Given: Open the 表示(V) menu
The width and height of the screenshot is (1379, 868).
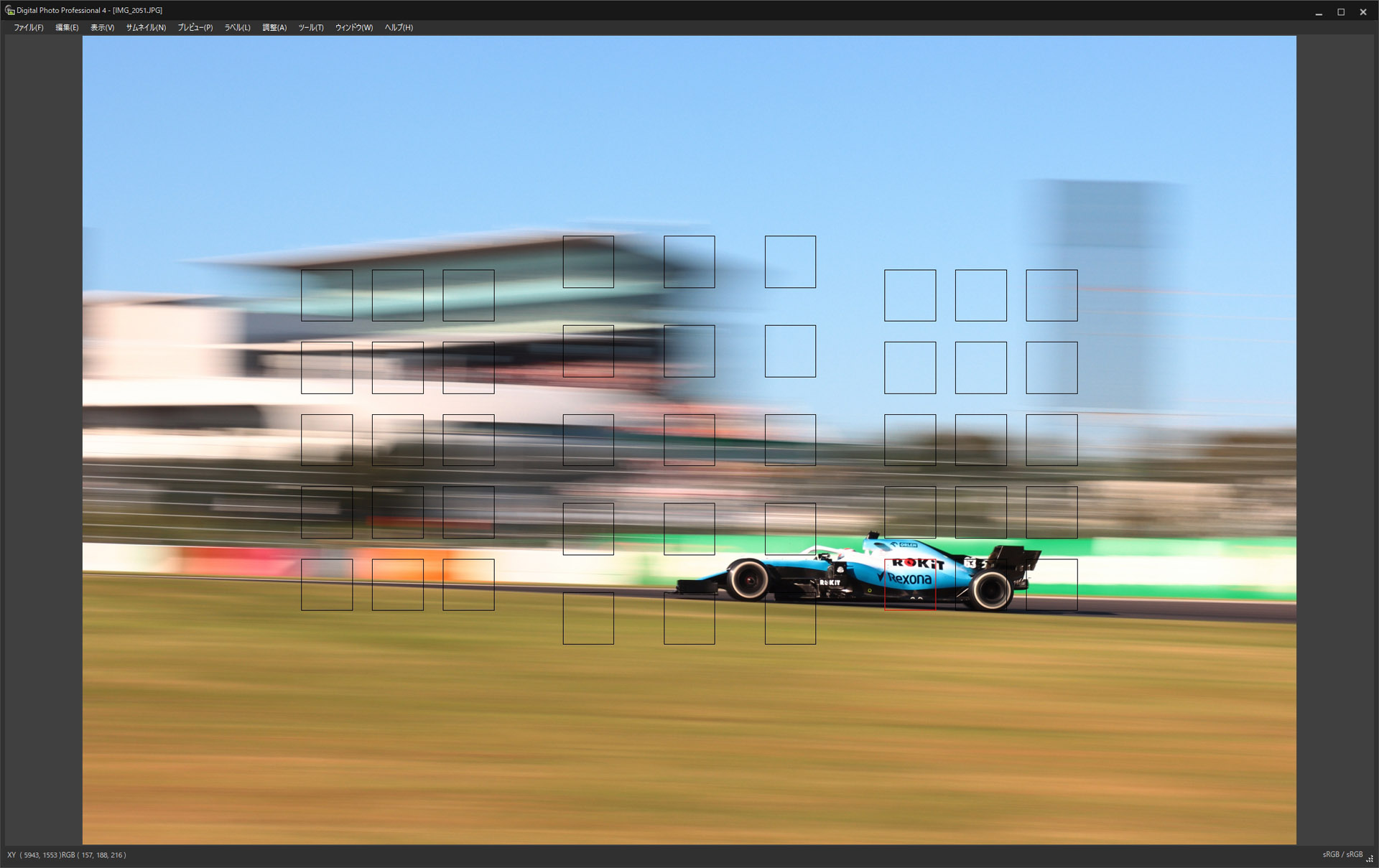Looking at the screenshot, I should pyautogui.click(x=102, y=27).
